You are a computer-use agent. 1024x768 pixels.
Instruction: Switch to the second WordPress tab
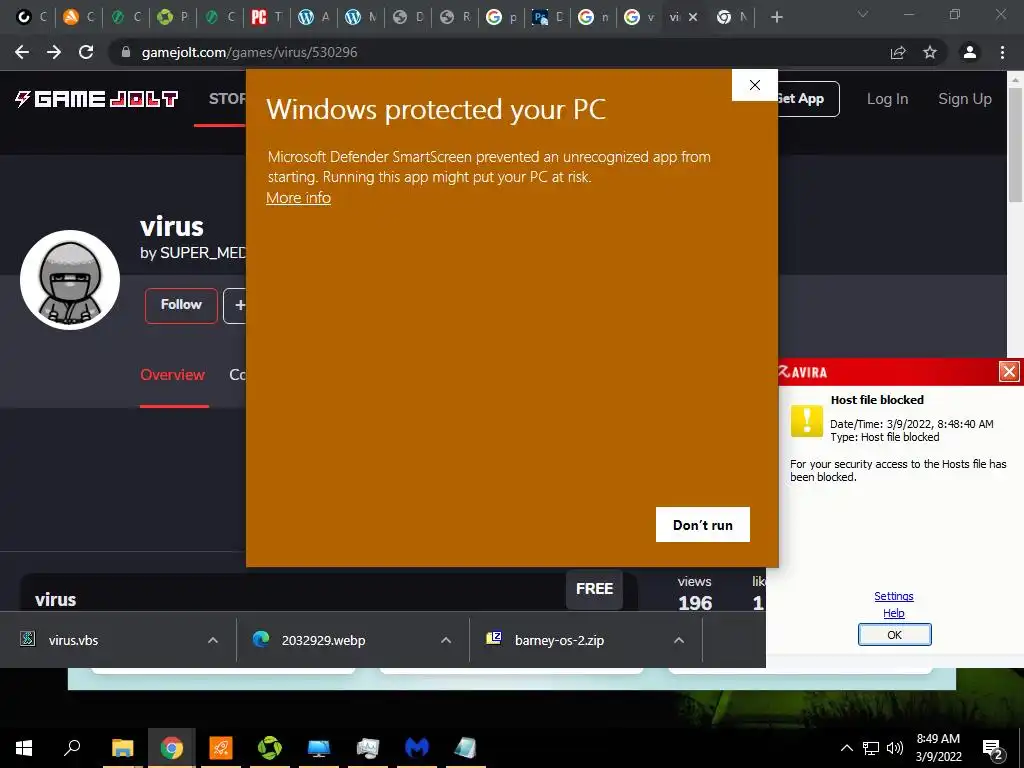(x=361, y=18)
